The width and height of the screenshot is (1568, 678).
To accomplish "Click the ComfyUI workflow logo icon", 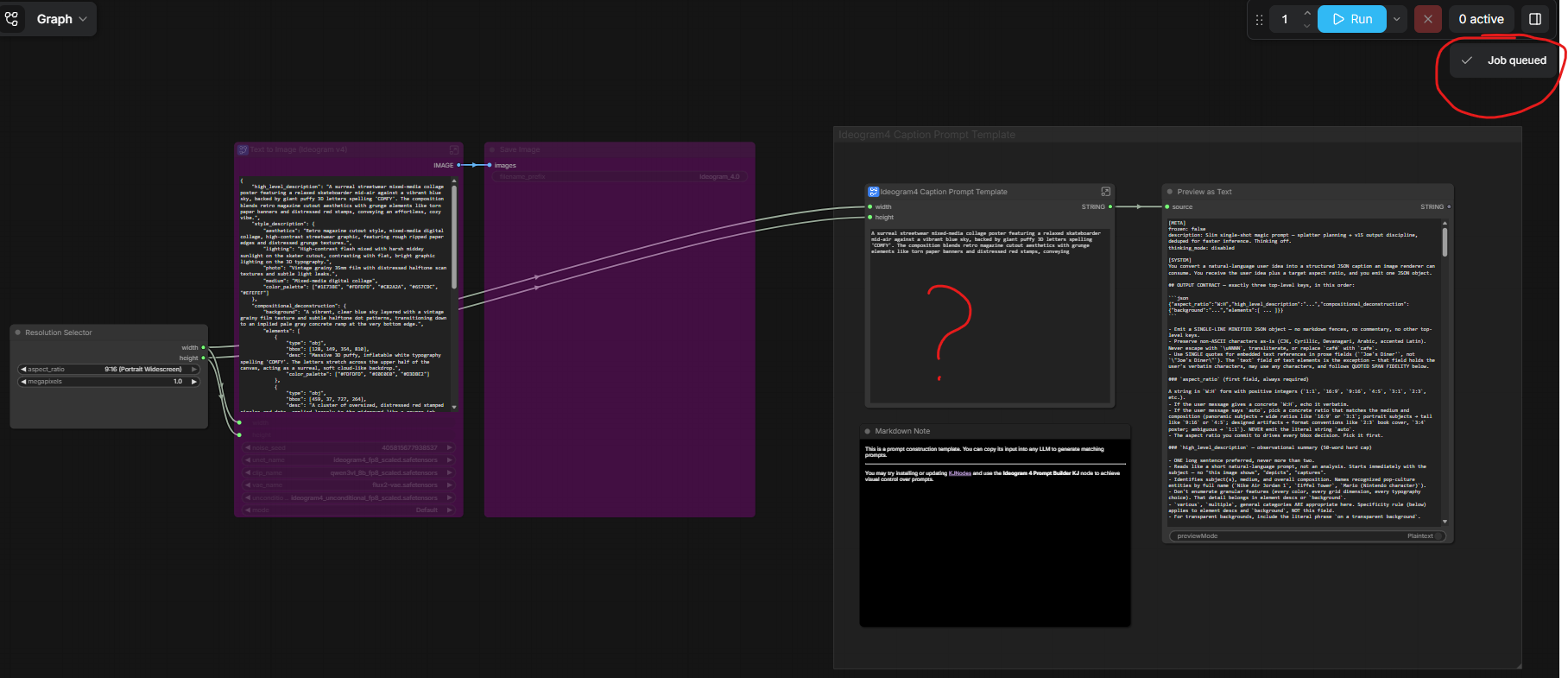I will click(11, 18).
